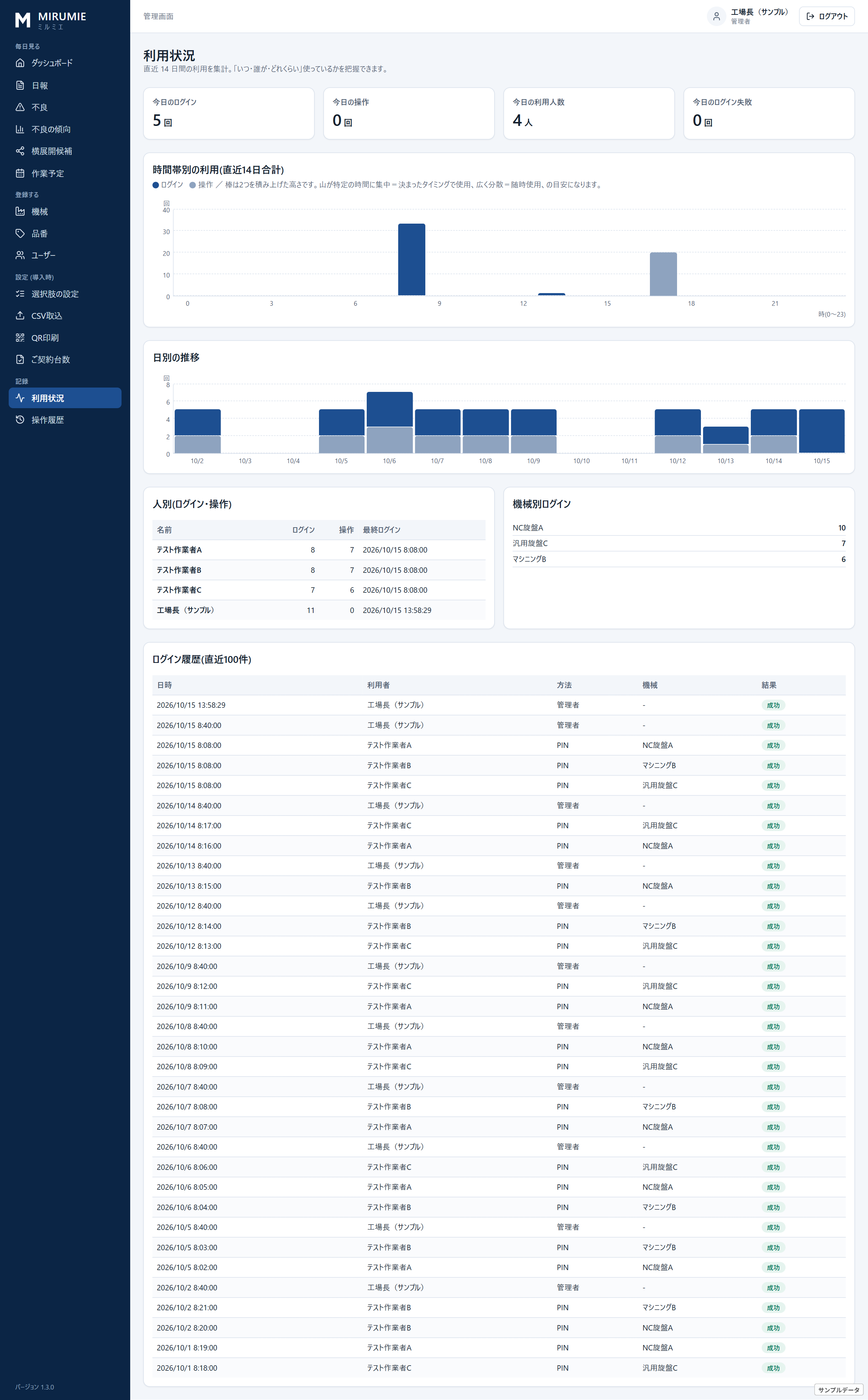This screenshot has width=868, height=1400.
Task: Click the ご契約台数 file check icon
Action: tap(20, 359)
